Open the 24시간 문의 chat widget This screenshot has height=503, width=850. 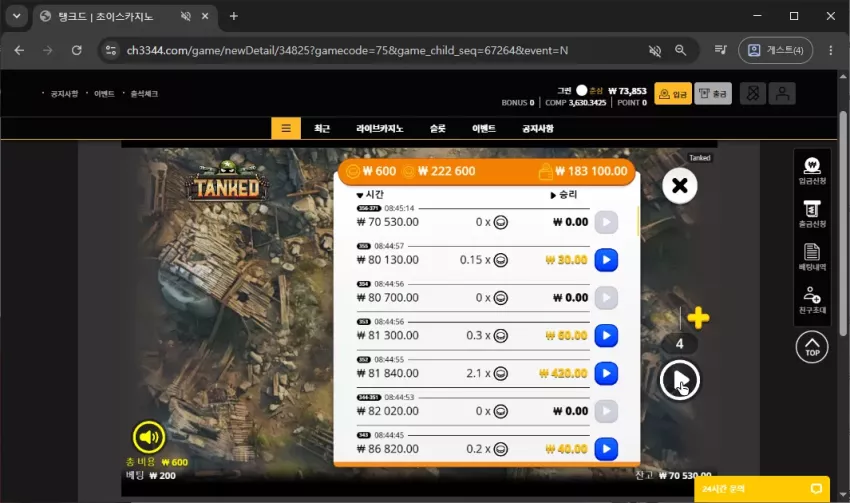tap(762, 489)
